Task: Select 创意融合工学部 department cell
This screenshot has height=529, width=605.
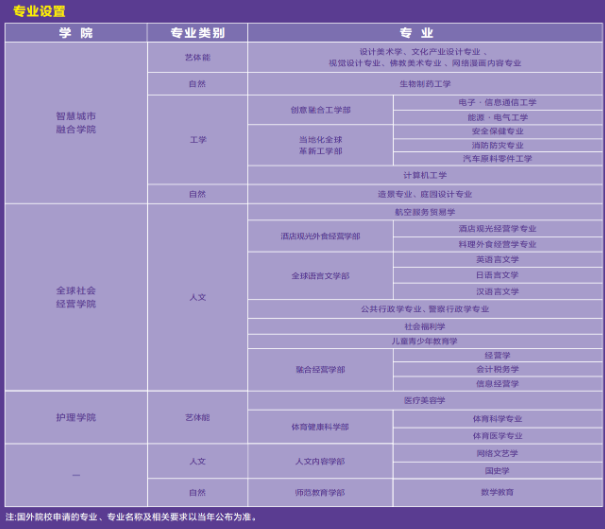Action: pyautogui.click(x=320, y=110)
